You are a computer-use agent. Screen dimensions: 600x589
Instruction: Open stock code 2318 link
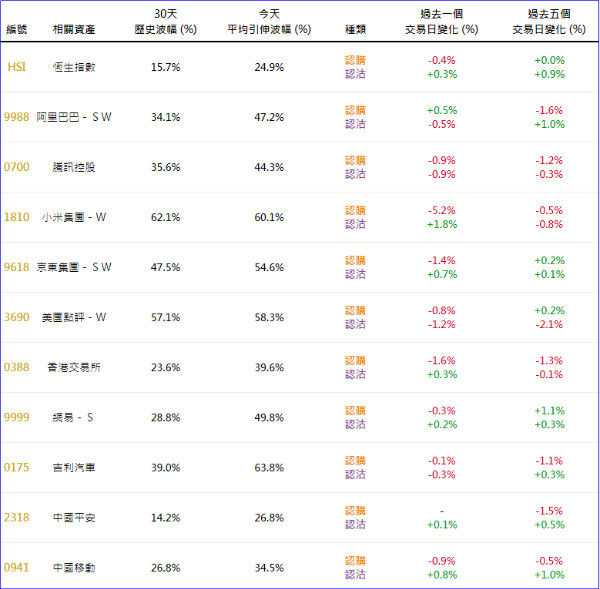tap(16, 518)
